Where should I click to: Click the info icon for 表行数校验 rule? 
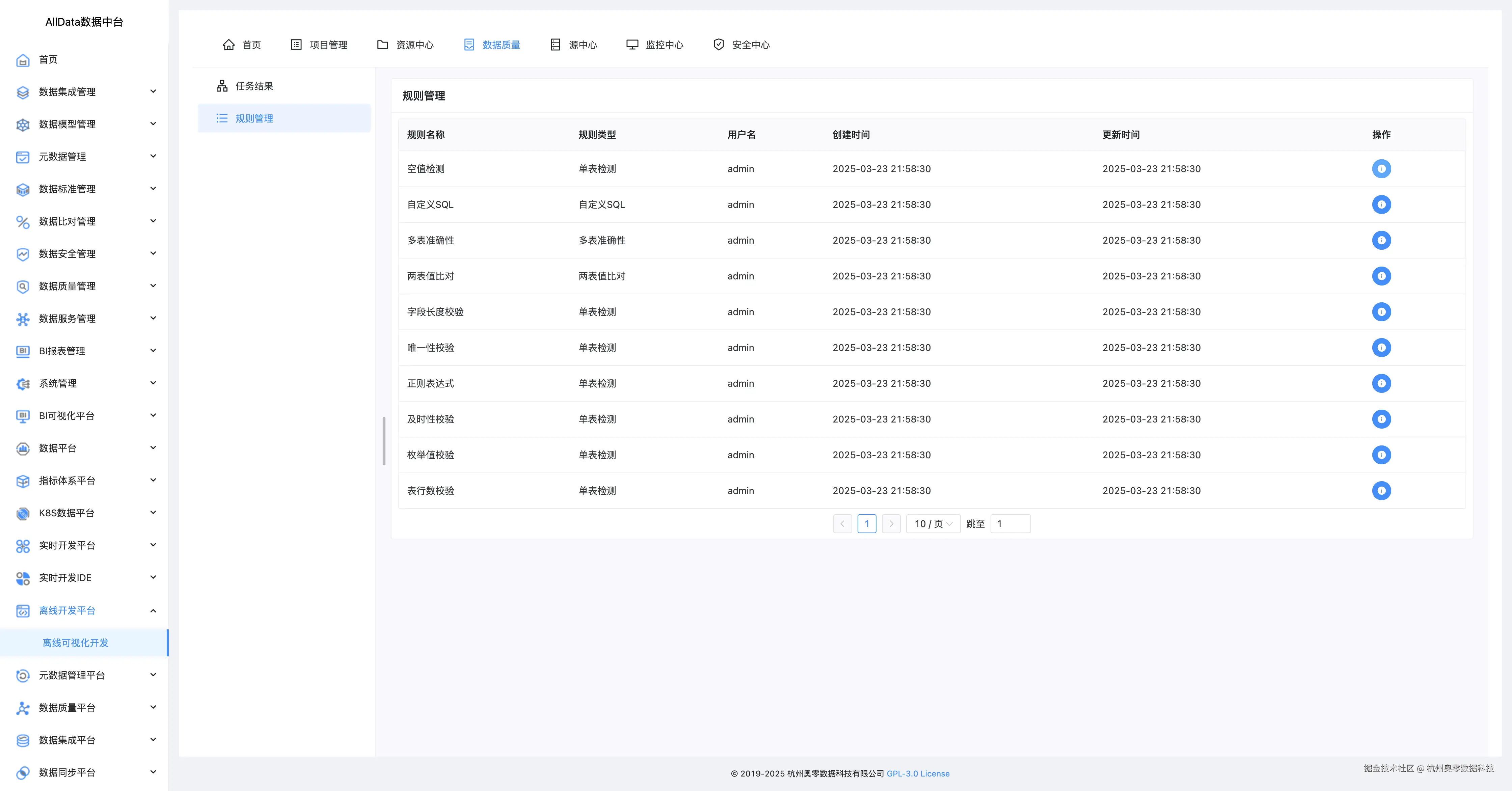pyautogui.click(x=1381, y=491)
